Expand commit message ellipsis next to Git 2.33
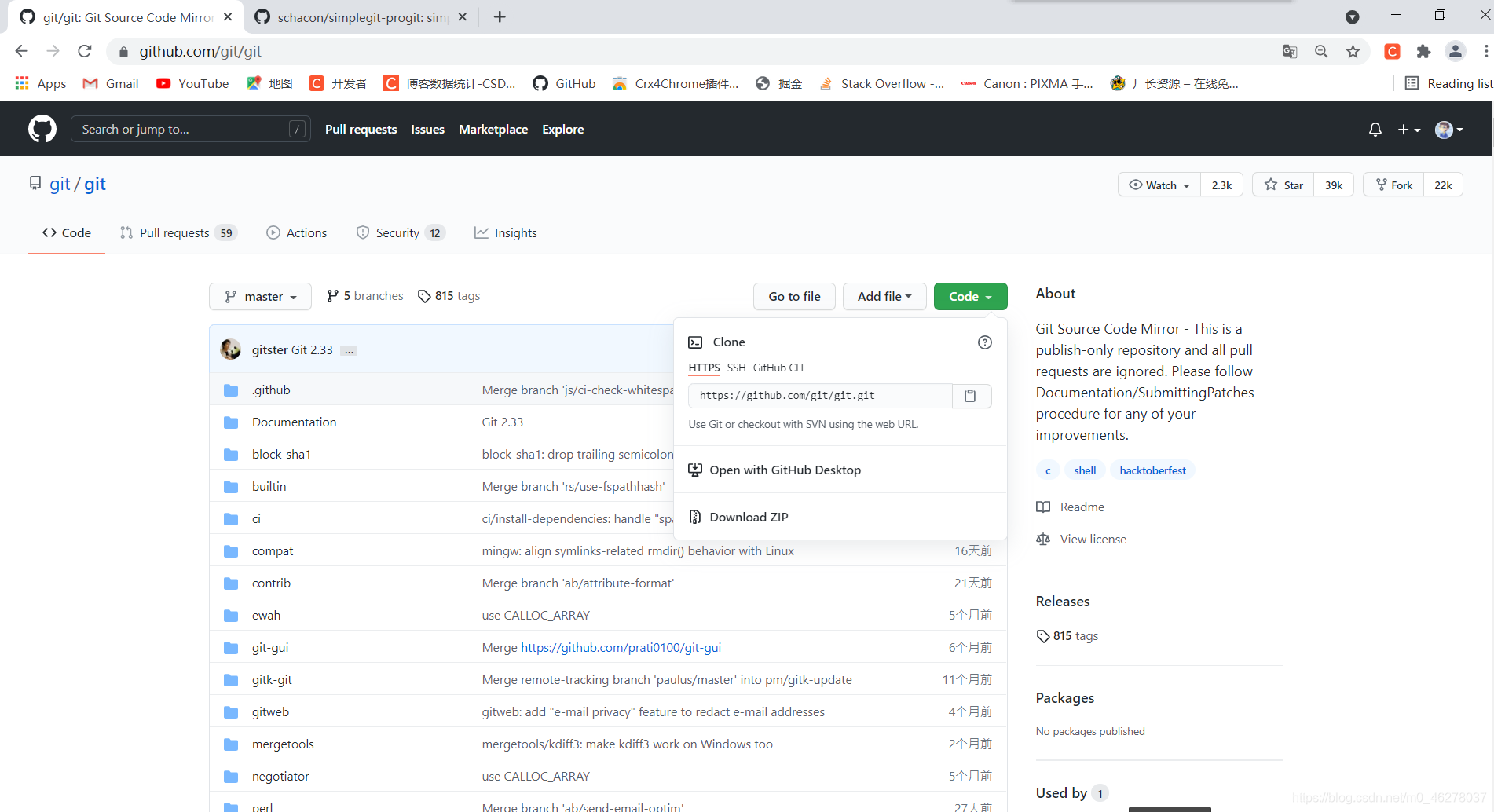 pyautogui.click(x=350, y=351)
